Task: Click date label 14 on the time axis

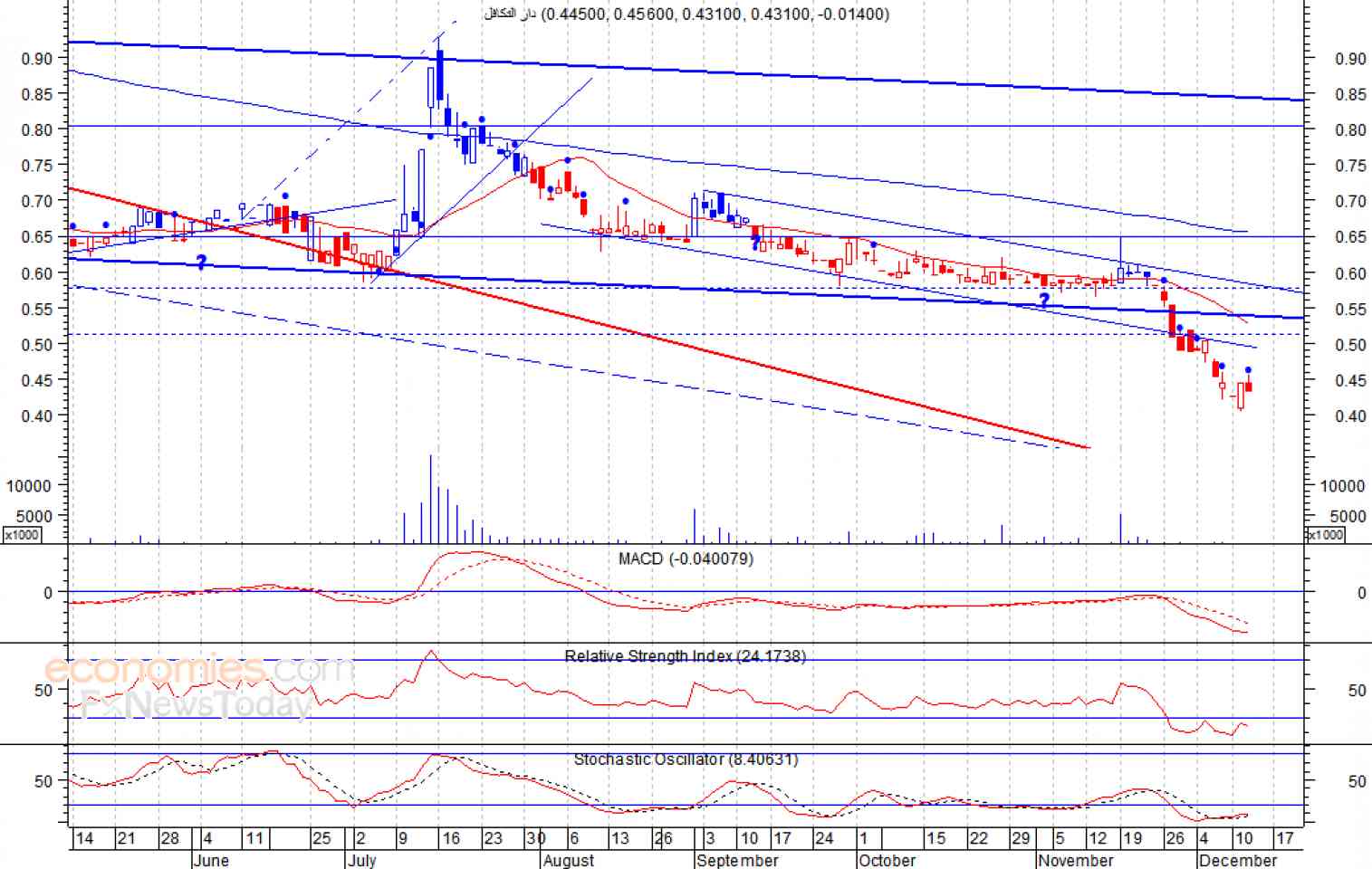Action: click(x=84, y=838)
